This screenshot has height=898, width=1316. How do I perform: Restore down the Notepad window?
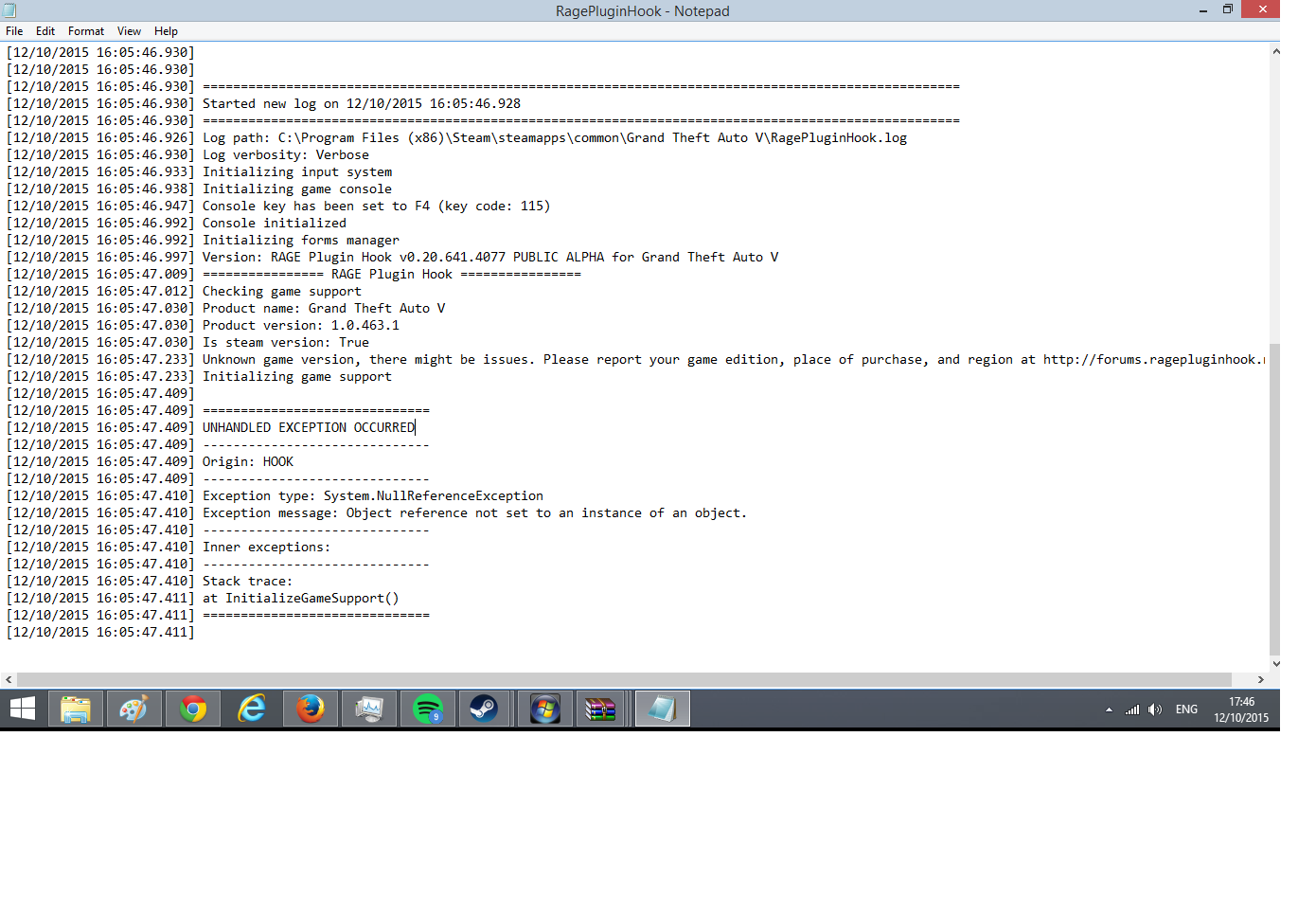click(1228, 9)
